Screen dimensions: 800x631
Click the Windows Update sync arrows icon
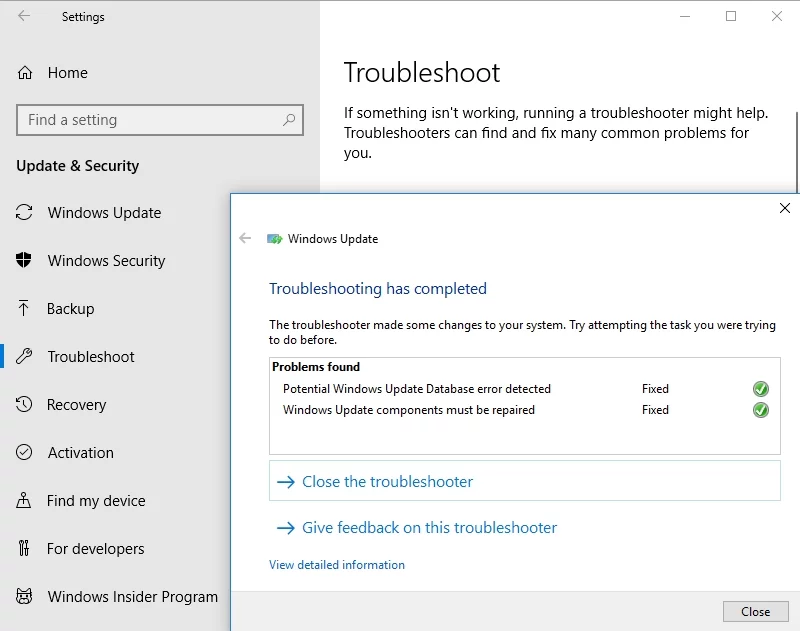pos(25,213)
